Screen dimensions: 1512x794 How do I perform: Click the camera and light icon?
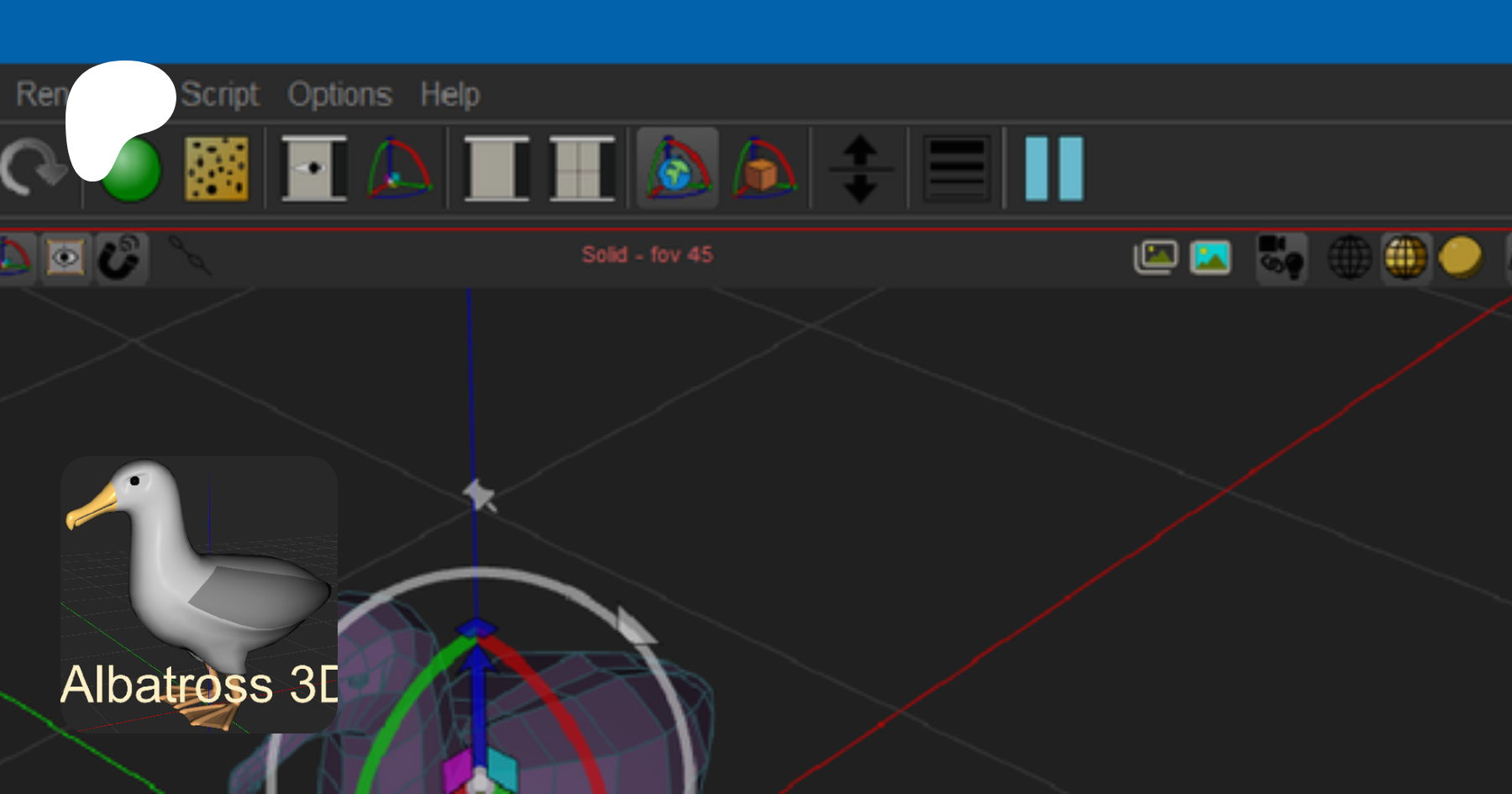(1281, 257)
